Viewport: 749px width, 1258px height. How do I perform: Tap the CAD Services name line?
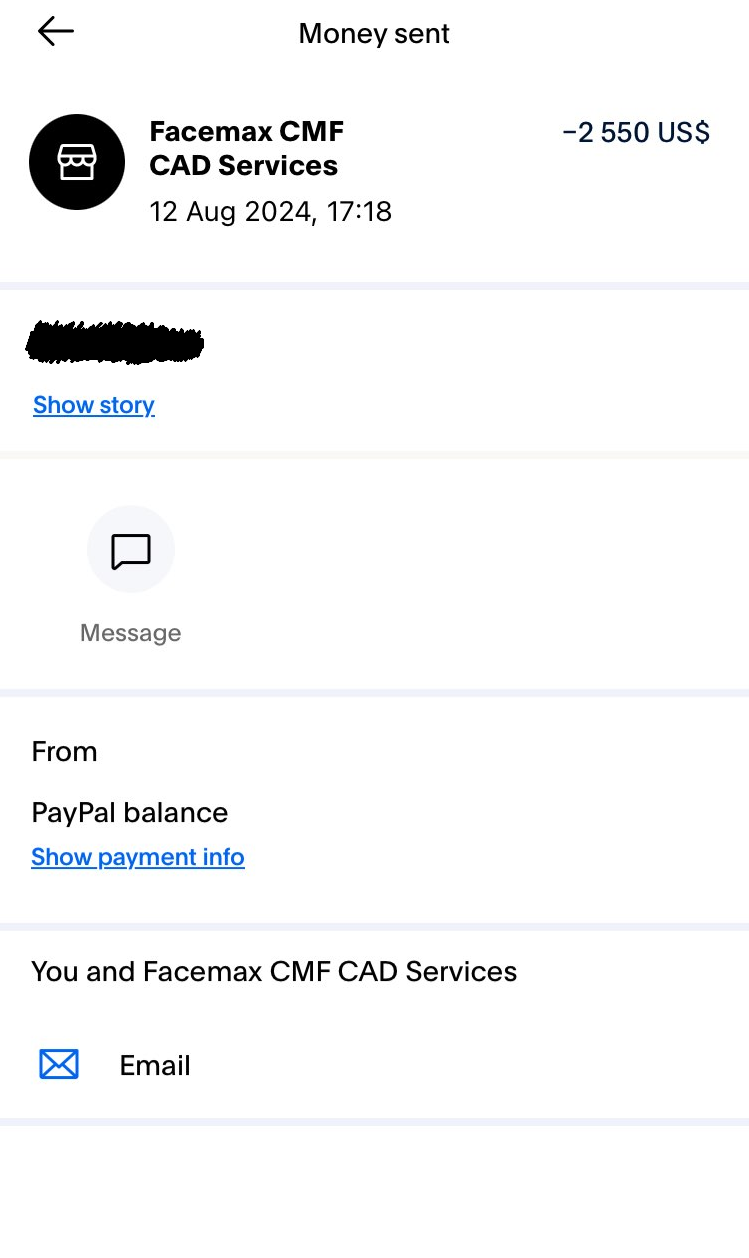point(243,166)
